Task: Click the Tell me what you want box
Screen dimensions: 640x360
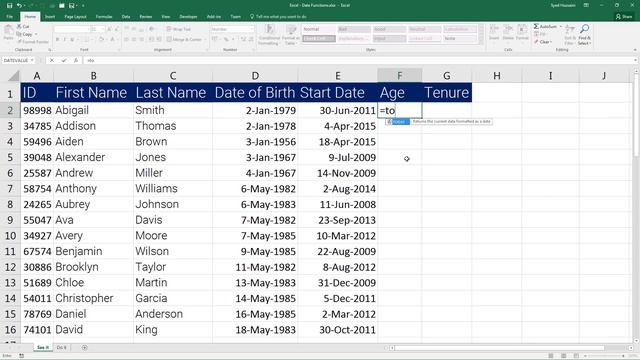Action: click(278, 17)
